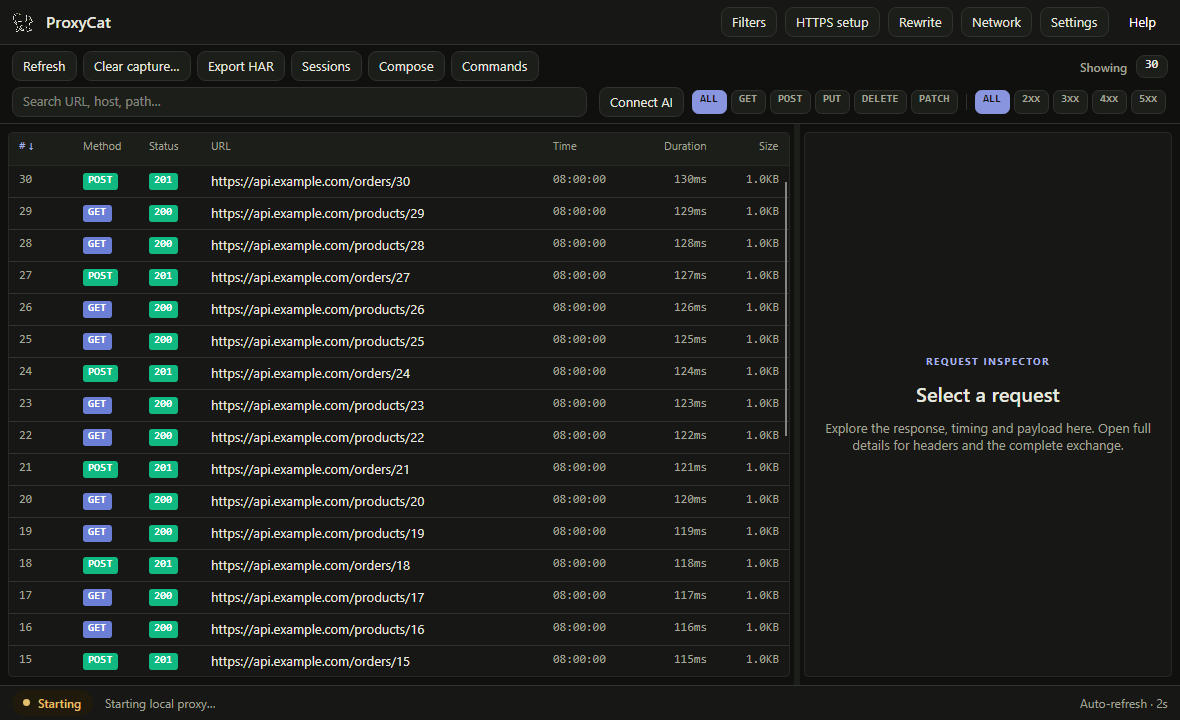Sort by the Time column header
The width and height of the screenshot is (1180, 720).
(564, 146)
